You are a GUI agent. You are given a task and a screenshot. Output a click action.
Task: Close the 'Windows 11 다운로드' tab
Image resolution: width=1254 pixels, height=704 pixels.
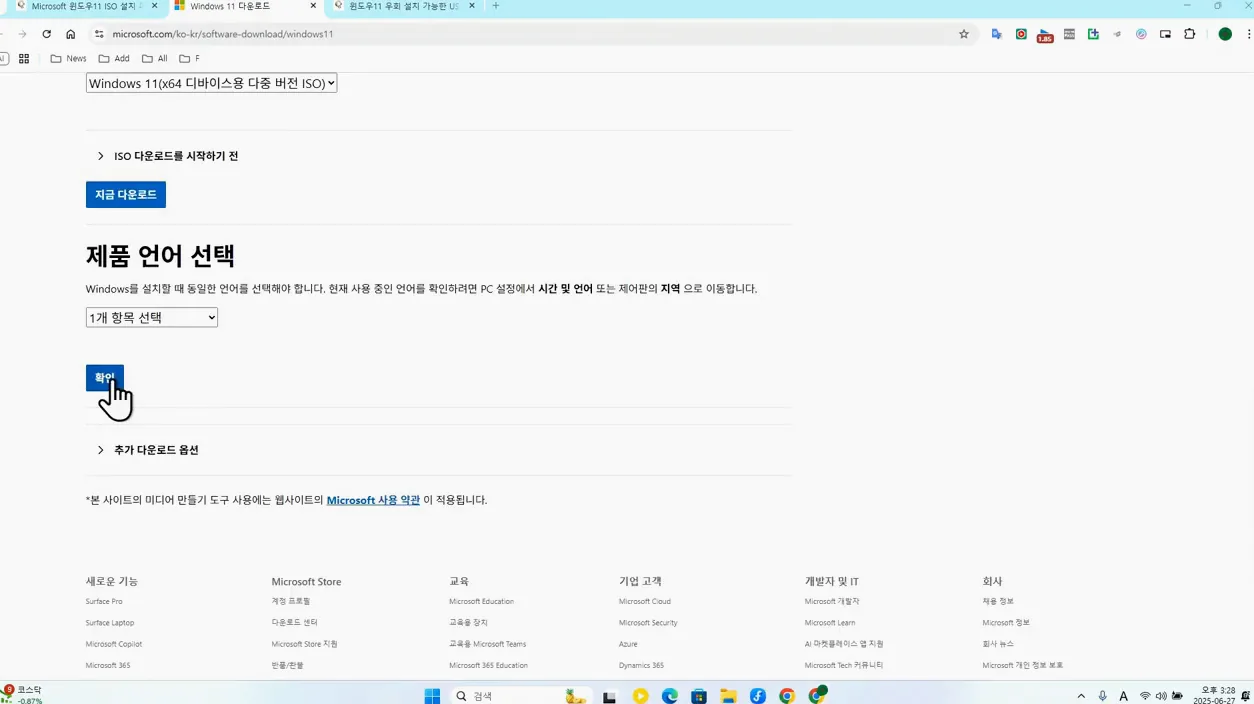[313, 6]
